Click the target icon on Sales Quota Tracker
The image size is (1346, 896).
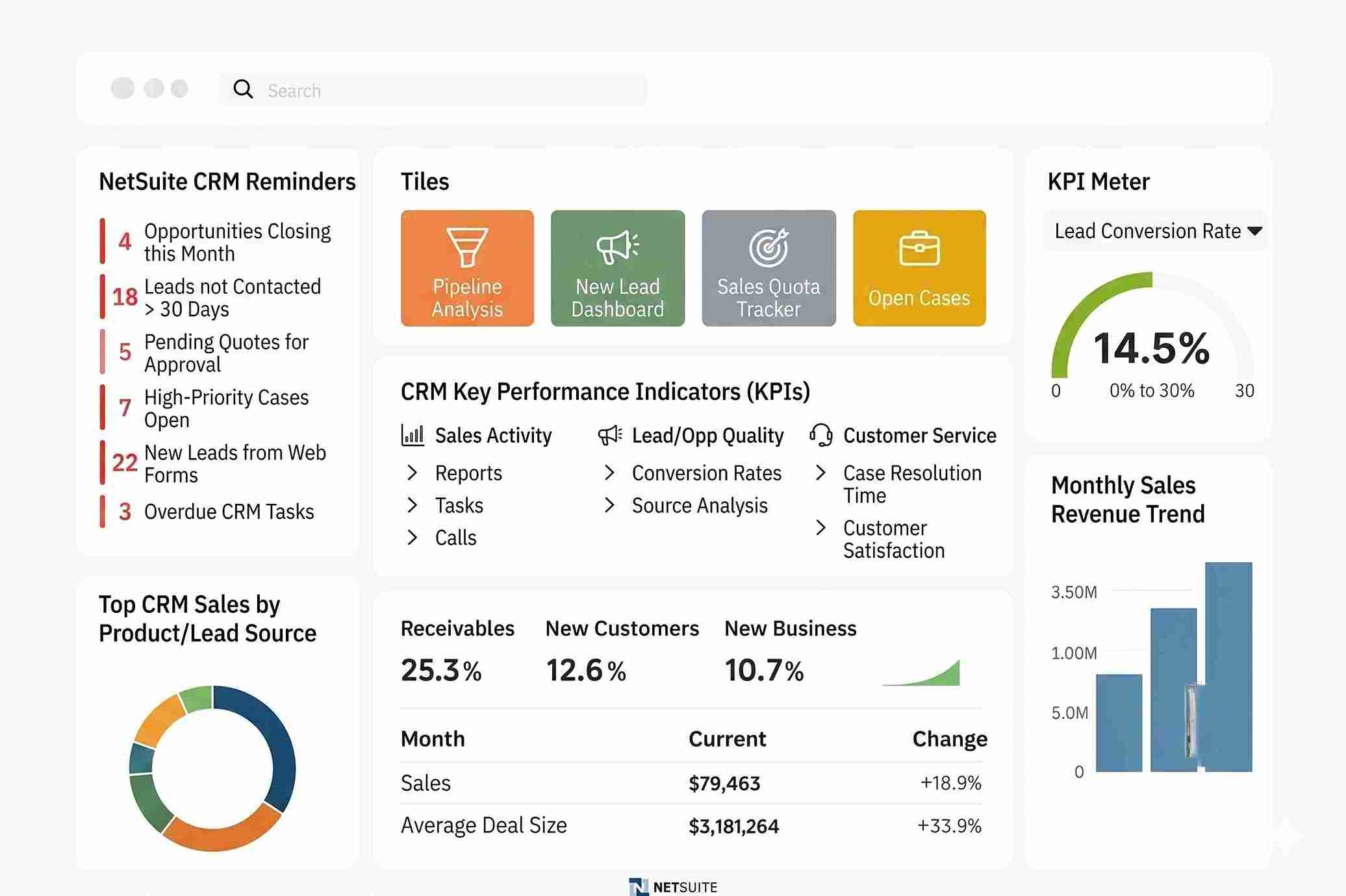(768, 247)
